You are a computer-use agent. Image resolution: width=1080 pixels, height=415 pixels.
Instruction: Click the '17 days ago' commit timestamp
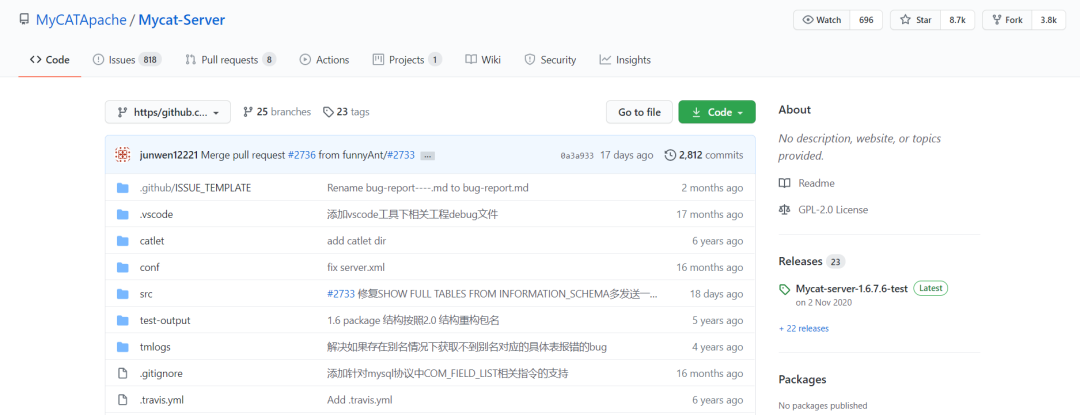pyautogui.click(x=627, y=156)
